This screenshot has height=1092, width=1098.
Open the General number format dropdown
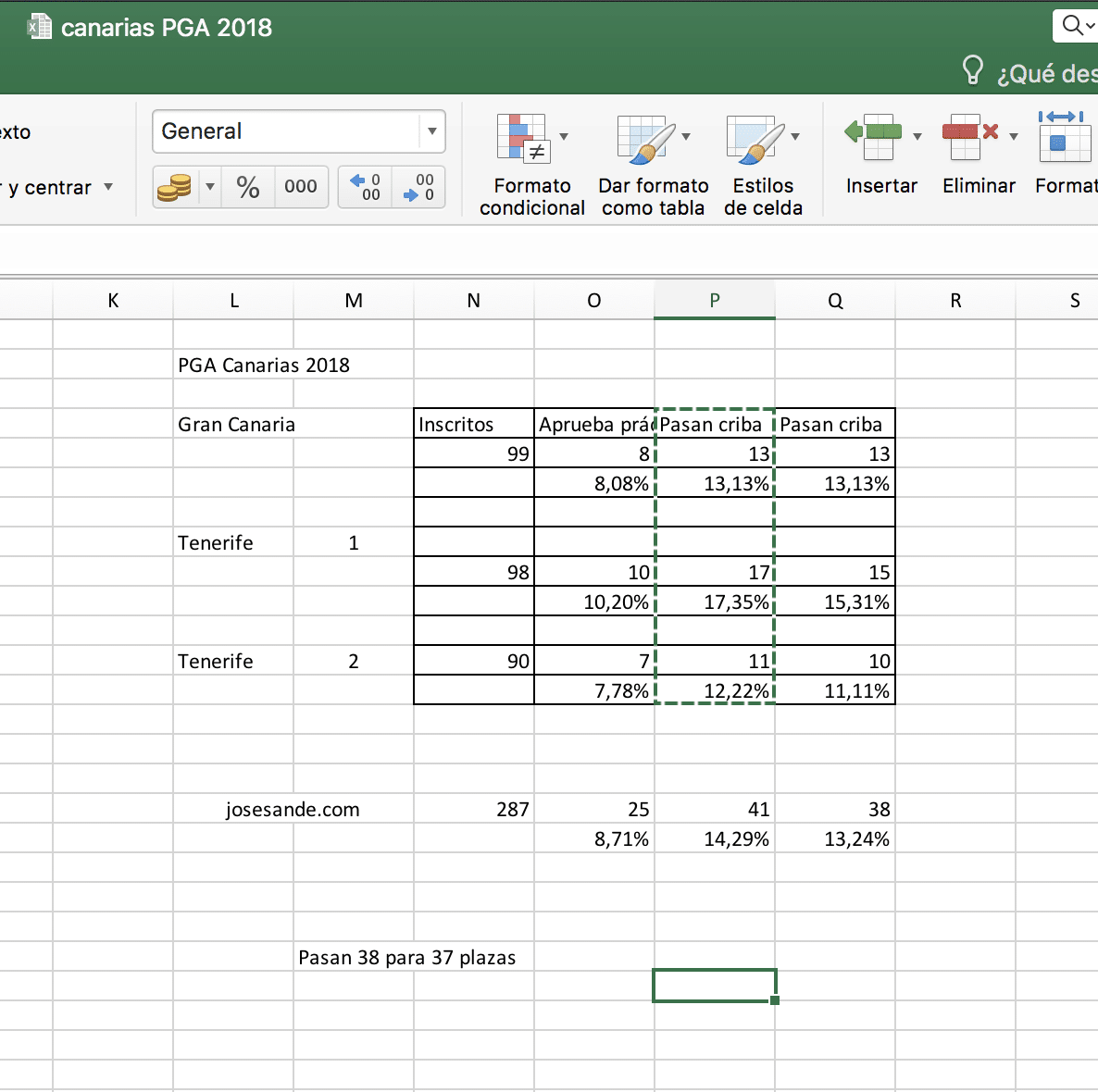pyautogui.click(x=431, y=131)
